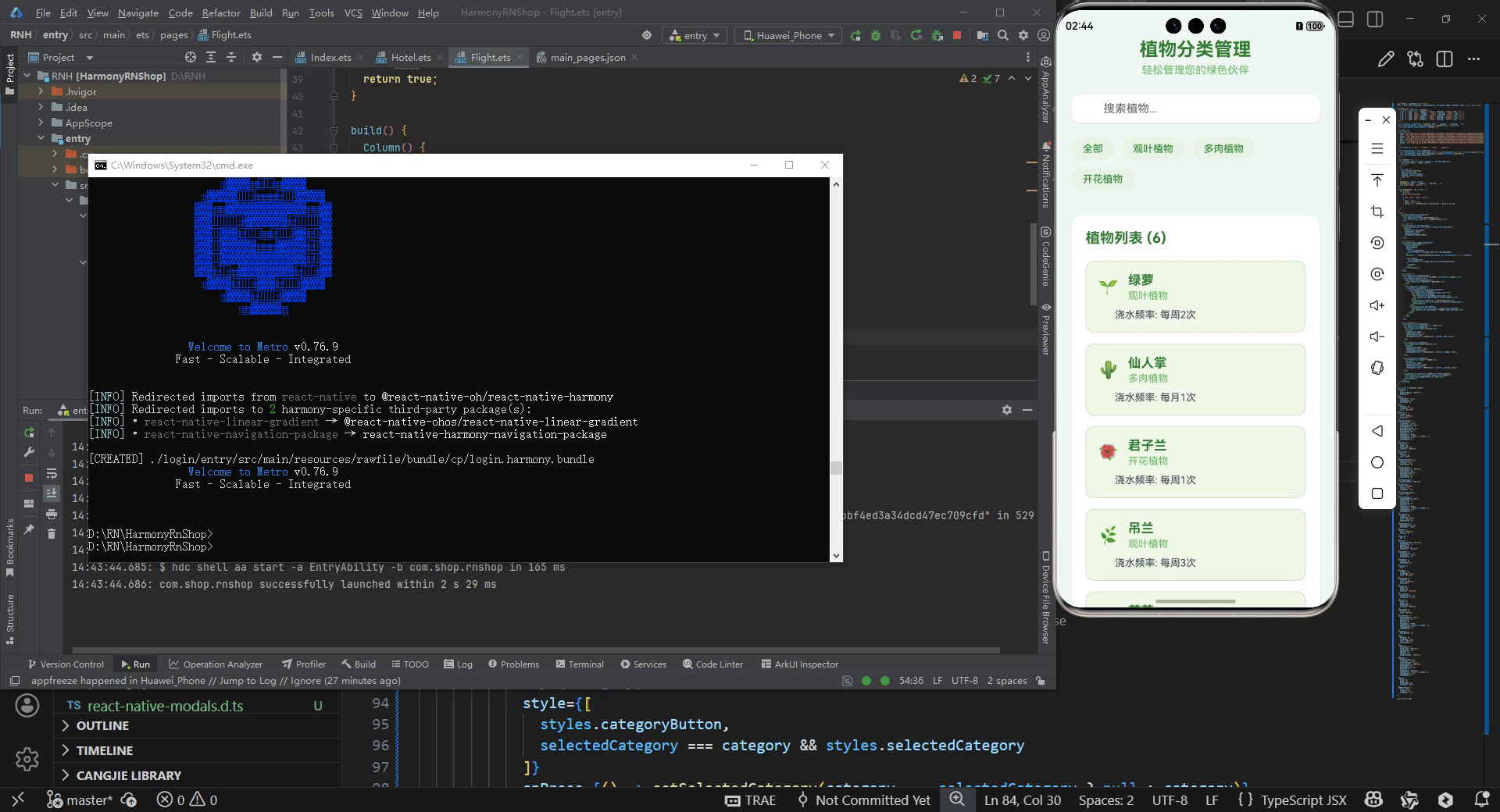This screenshot has height=812, width=1500.
Task: Expand the AppScope folder
Action: coord(41,123)
